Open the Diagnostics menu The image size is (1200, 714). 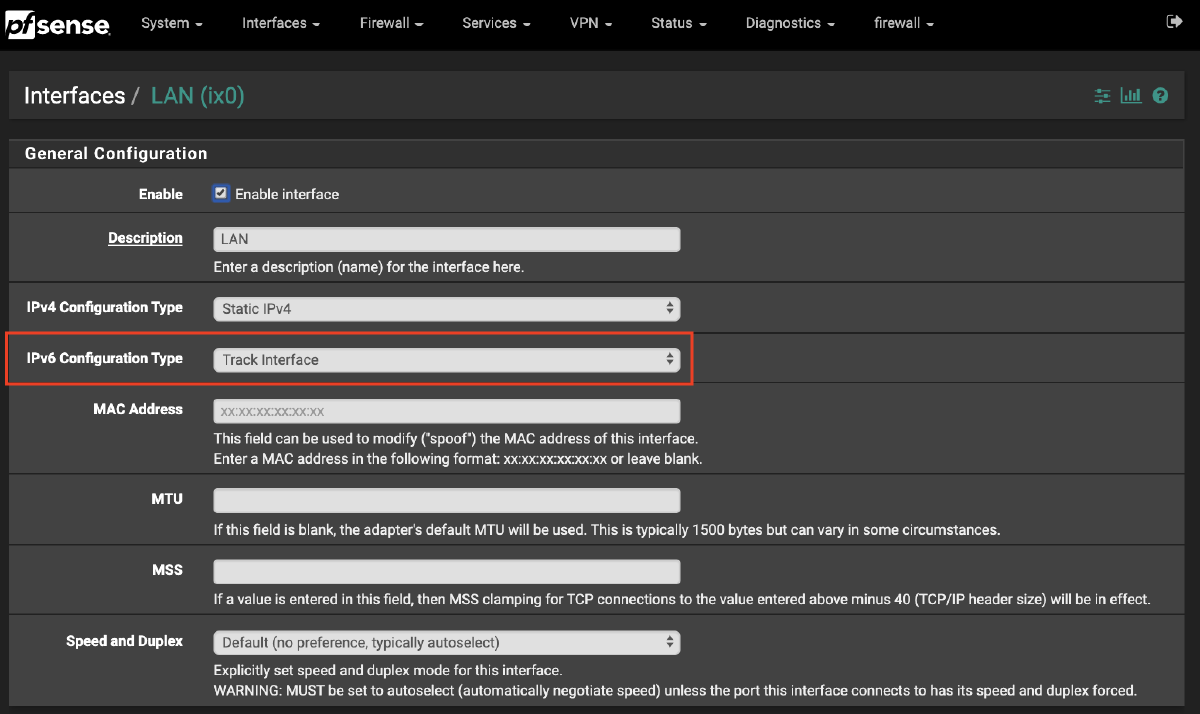tap(790, 22)
